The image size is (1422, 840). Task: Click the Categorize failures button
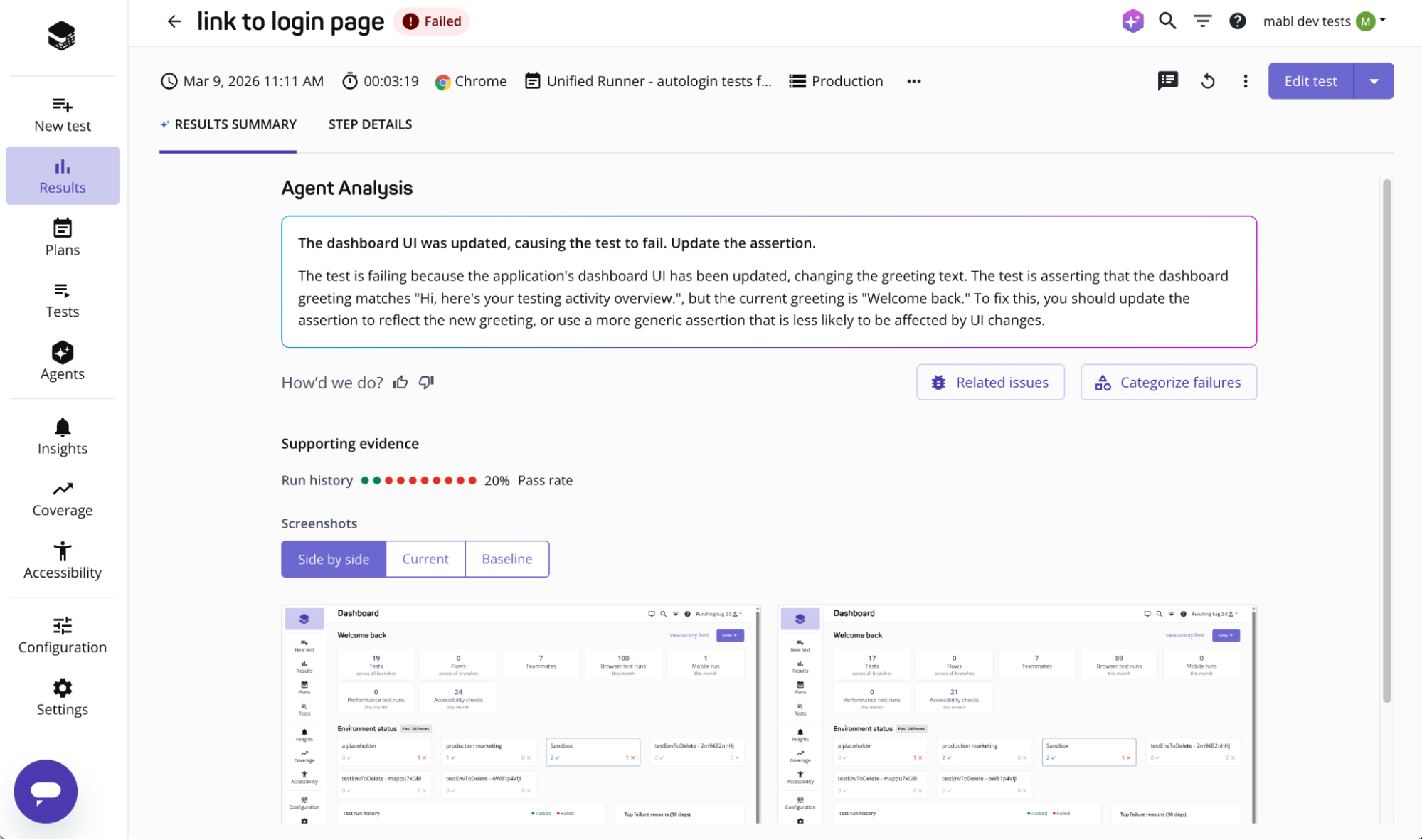(1168, 383)
